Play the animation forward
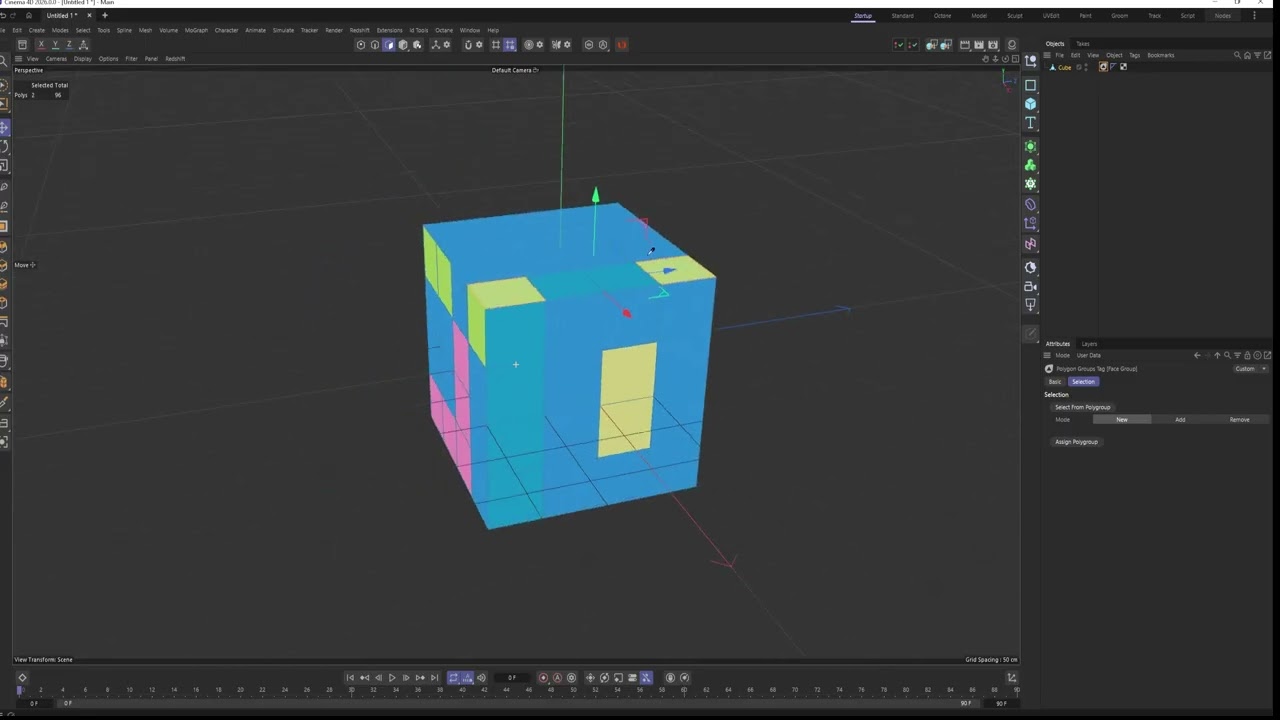Screen dimensions: 1280x720 392,678
